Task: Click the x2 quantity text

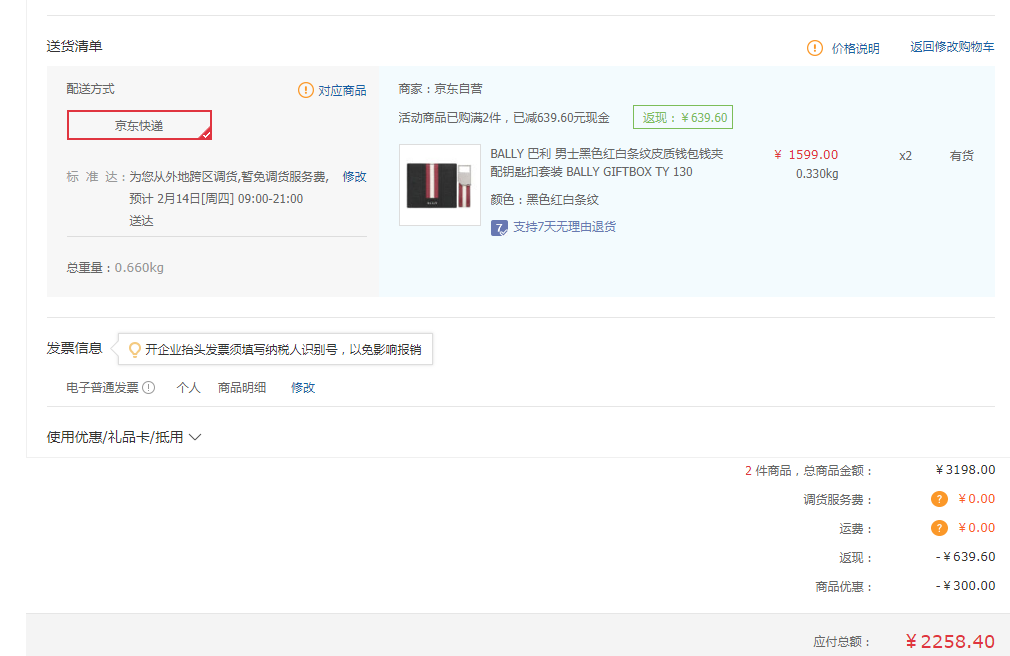Action: coord(905,156)
